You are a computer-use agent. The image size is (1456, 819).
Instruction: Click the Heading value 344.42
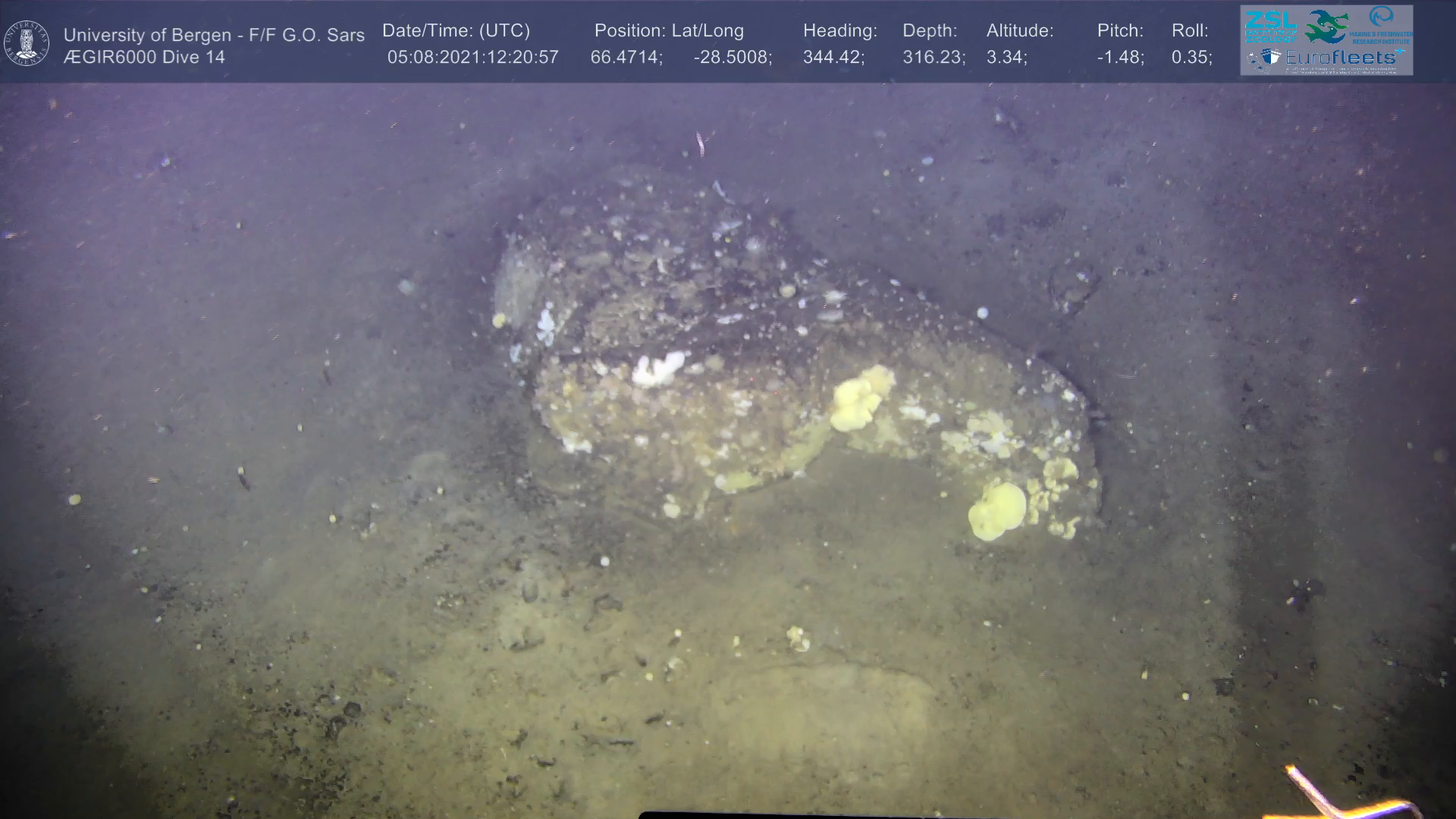click(x=833, y=58)
